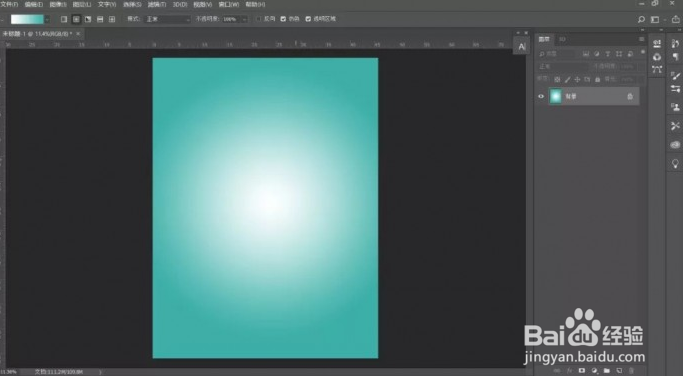The height and width of the screenshot is (381, 683).
Task: Click create new layer icon at bottom
Action: 619,371
